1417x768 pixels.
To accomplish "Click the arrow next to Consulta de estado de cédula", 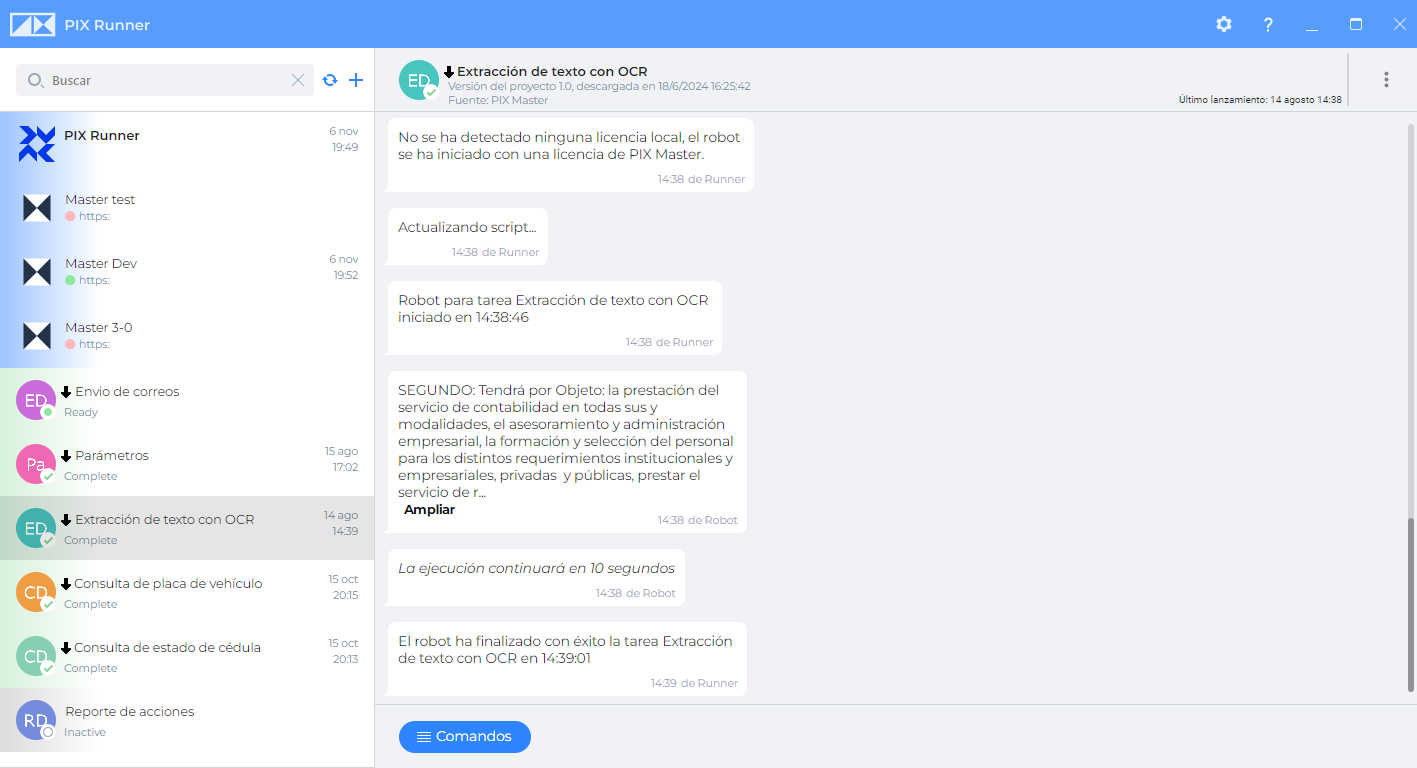I will (x=66, y=648).
